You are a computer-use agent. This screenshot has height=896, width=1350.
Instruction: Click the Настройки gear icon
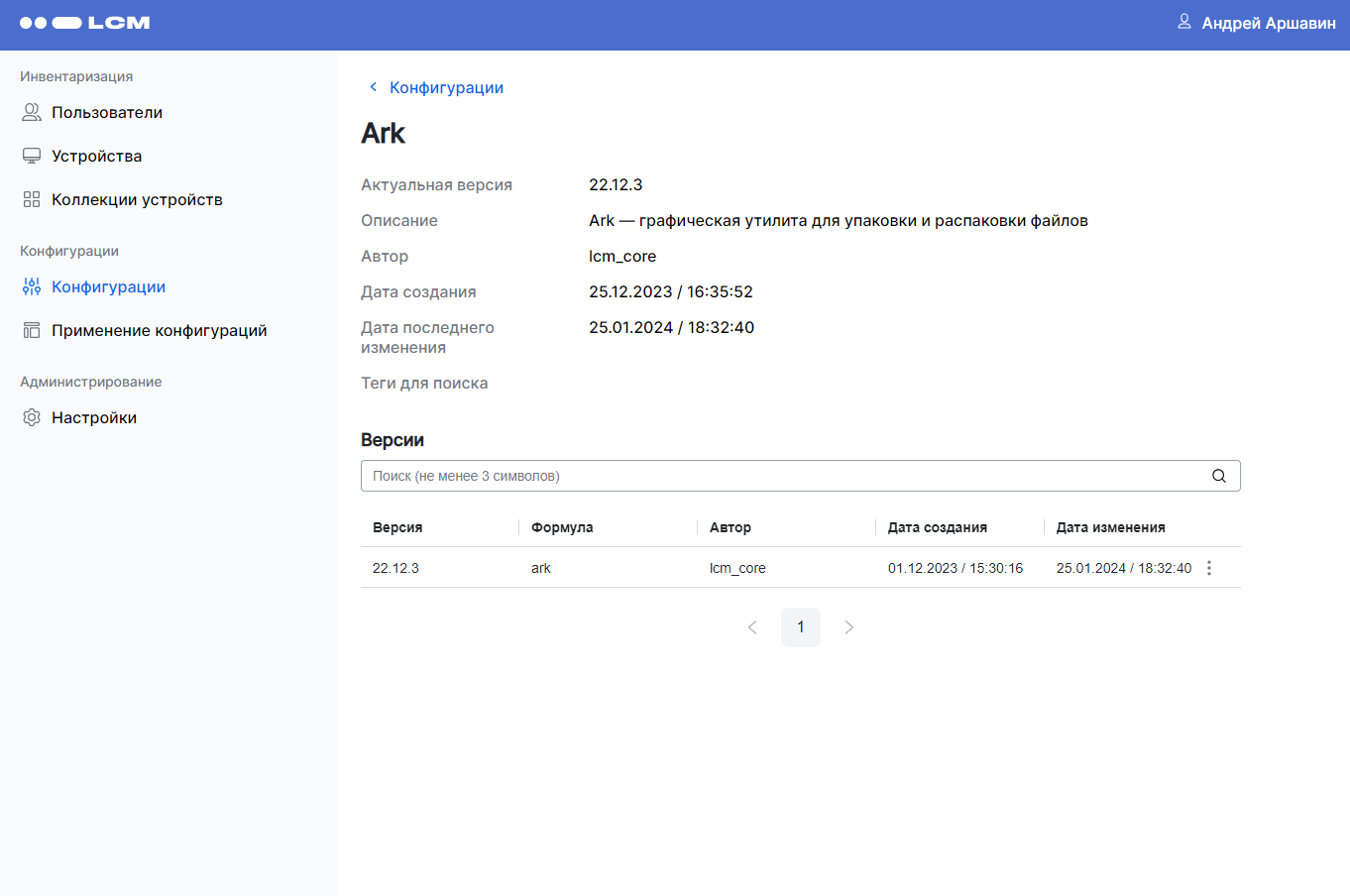(32, 418)
